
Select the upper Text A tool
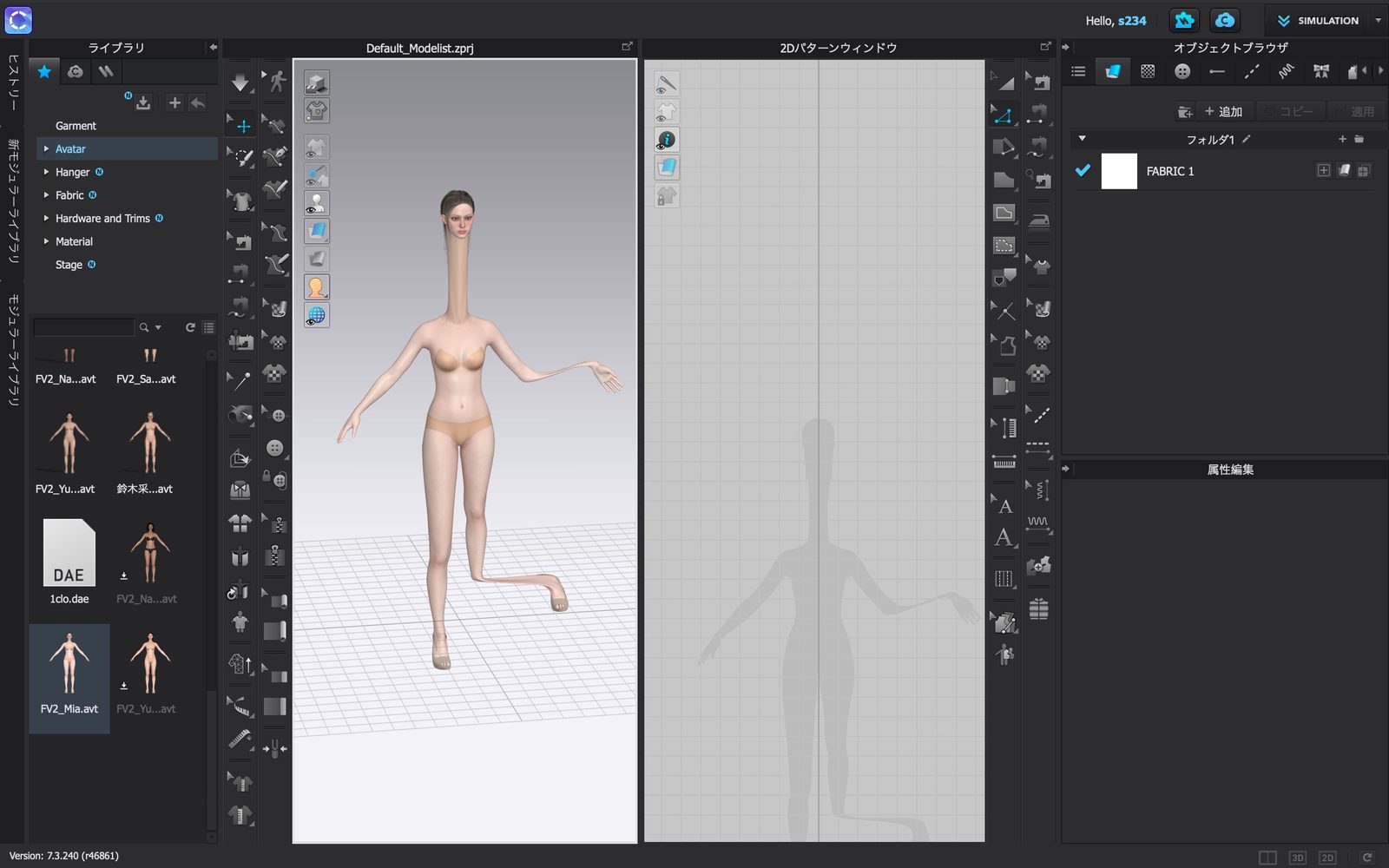pos(1004,506)
